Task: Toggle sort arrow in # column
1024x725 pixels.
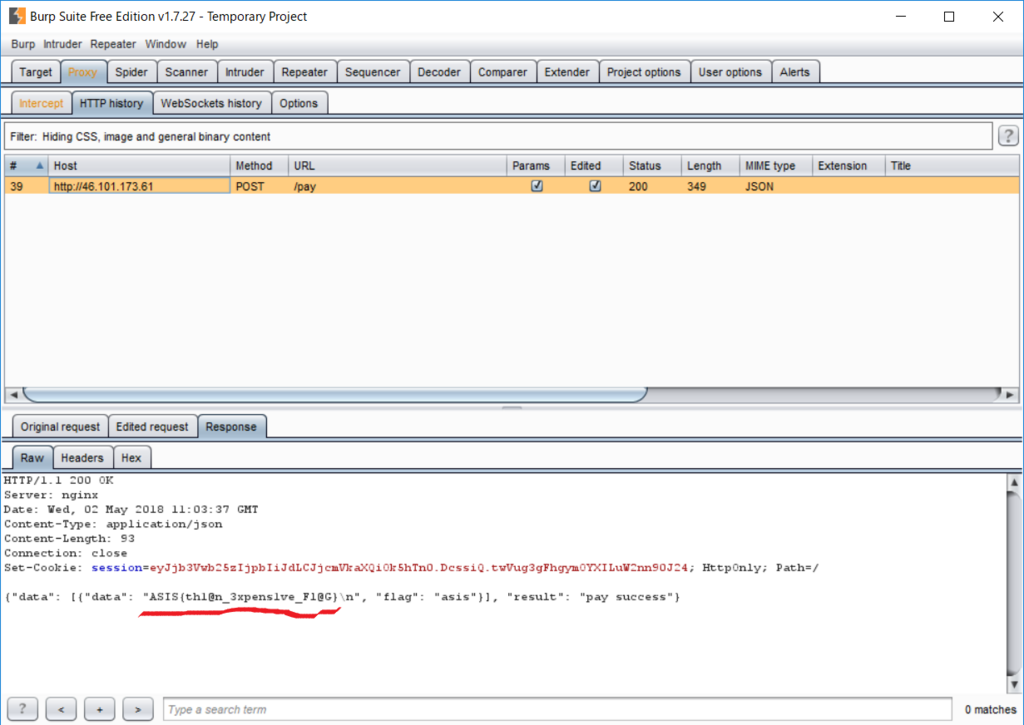Action: 39,166
